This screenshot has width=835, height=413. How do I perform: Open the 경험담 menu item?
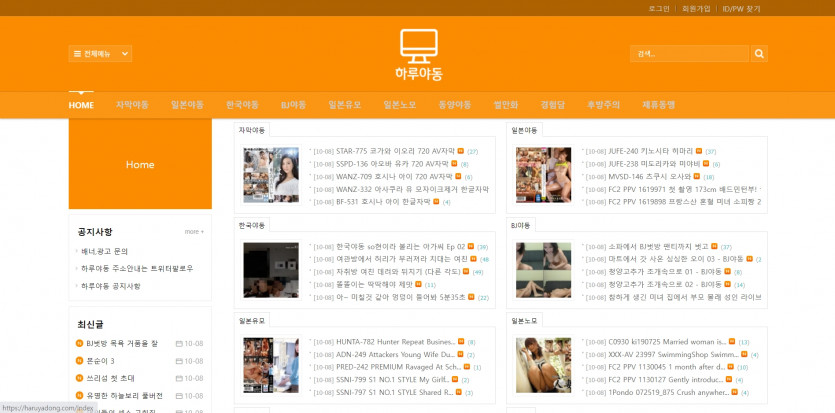[552, 105]
